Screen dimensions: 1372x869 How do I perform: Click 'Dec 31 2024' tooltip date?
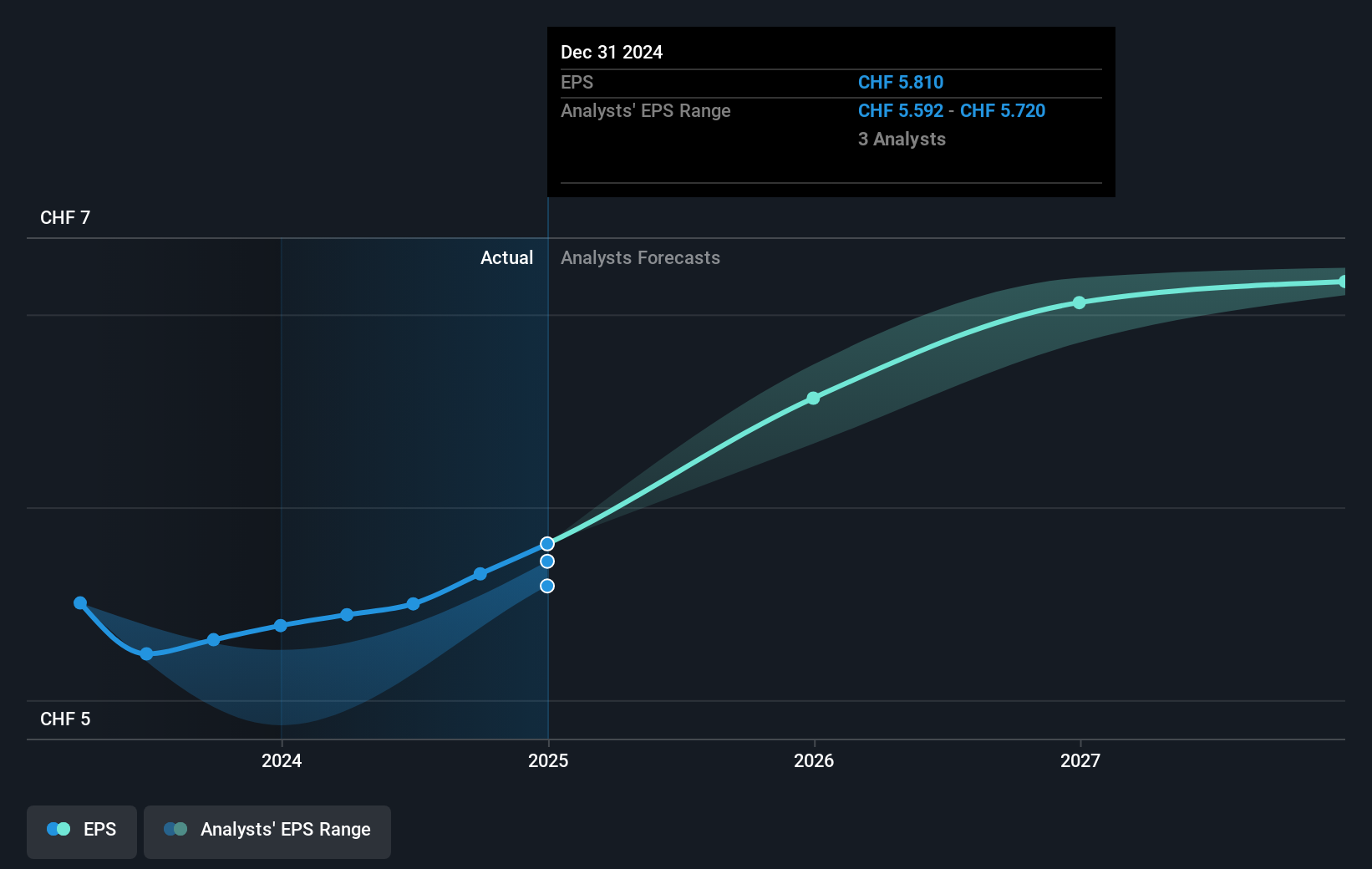[x=612, y=53]
